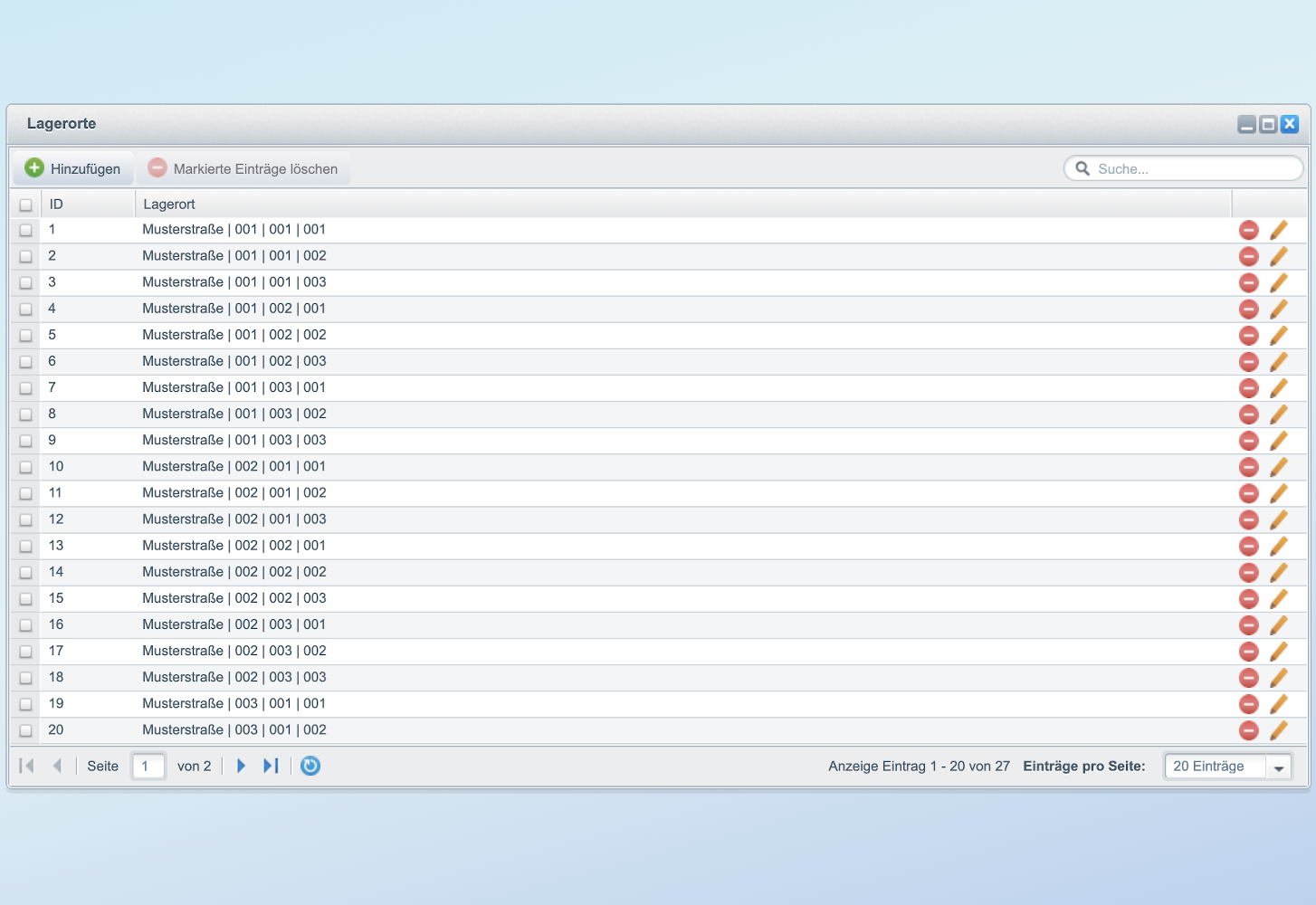Select Musterstraße | 001 | 002 | 003
Image resolution: width=1316 pixels, height=905 pixels.
tap(234, 361)
